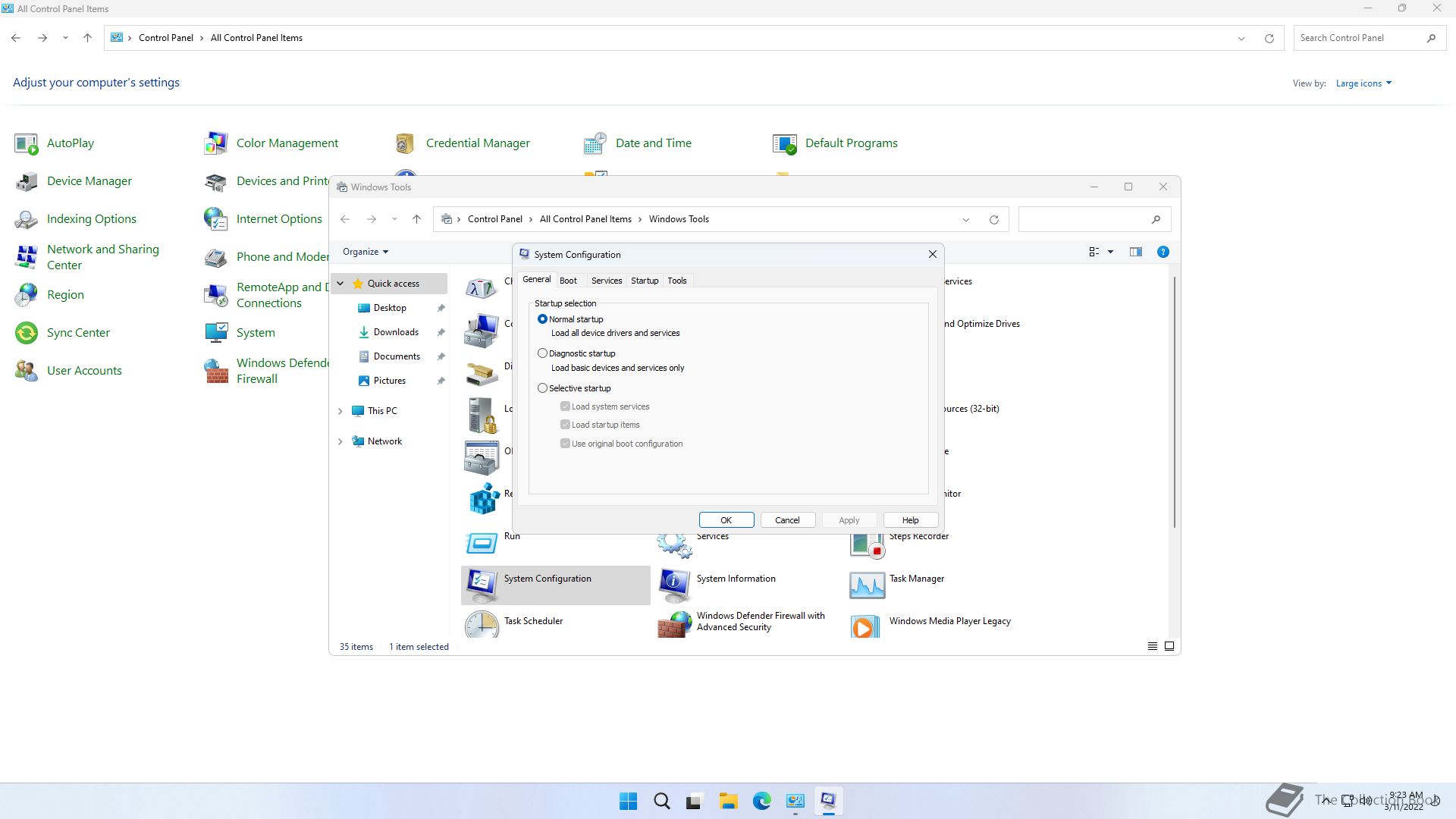This screenshot has width=1456, height=819.
Task: Switch to Tools tab
Action: click(677, 281)
